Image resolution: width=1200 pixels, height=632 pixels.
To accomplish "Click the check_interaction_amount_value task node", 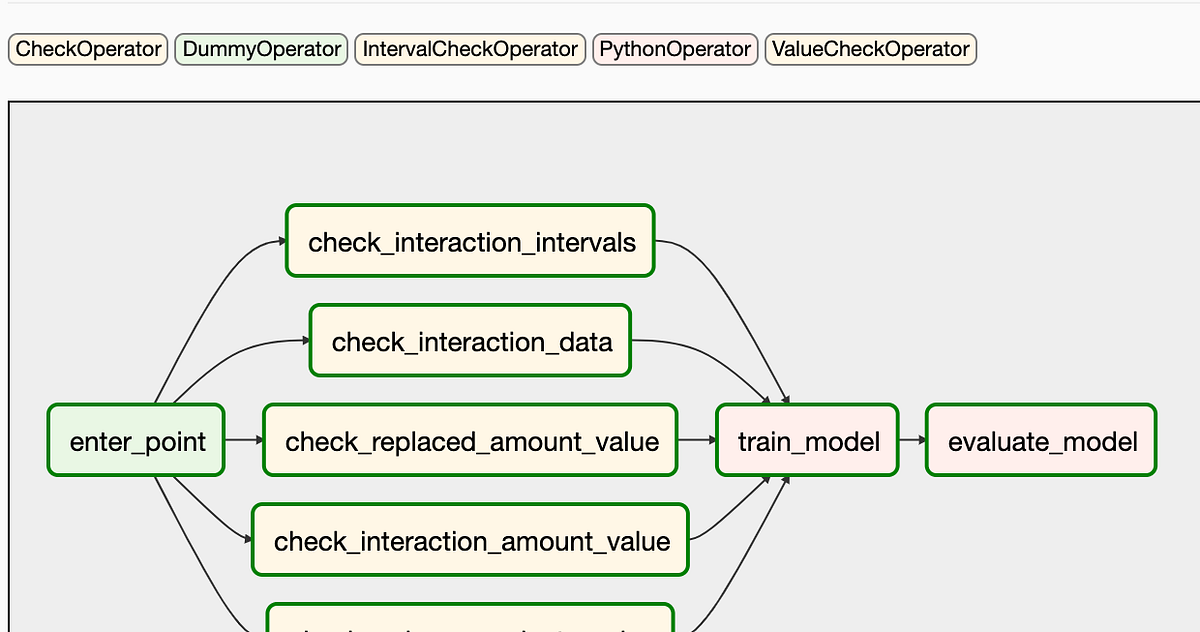I will coord(469,540).
